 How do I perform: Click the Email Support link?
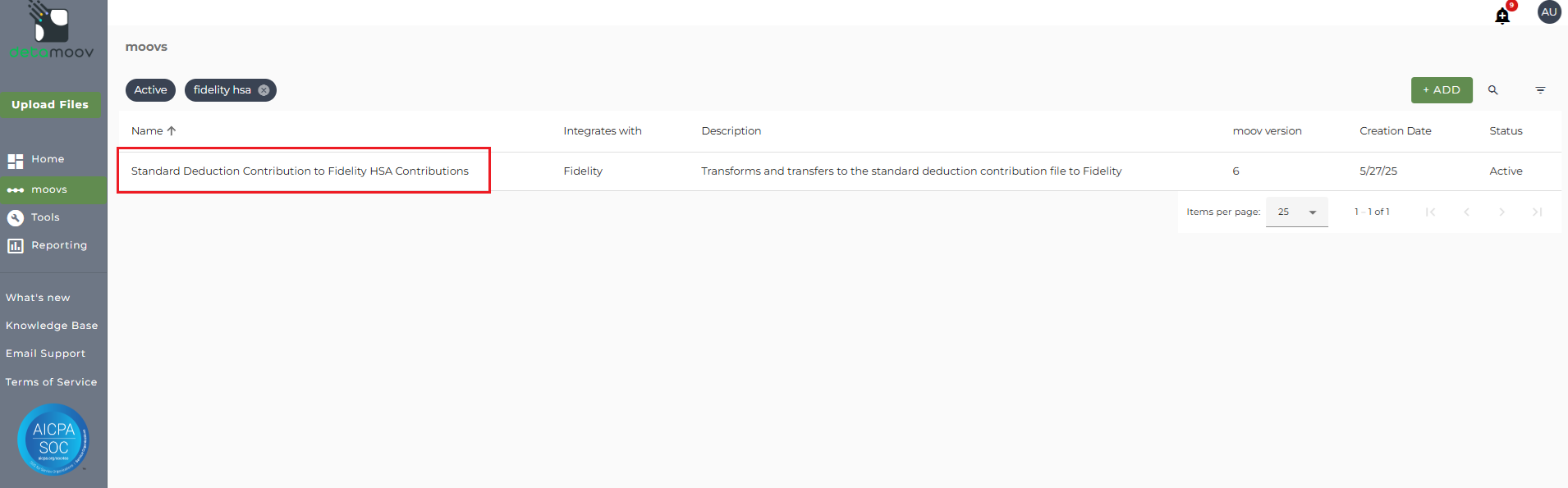click(45, 353)
